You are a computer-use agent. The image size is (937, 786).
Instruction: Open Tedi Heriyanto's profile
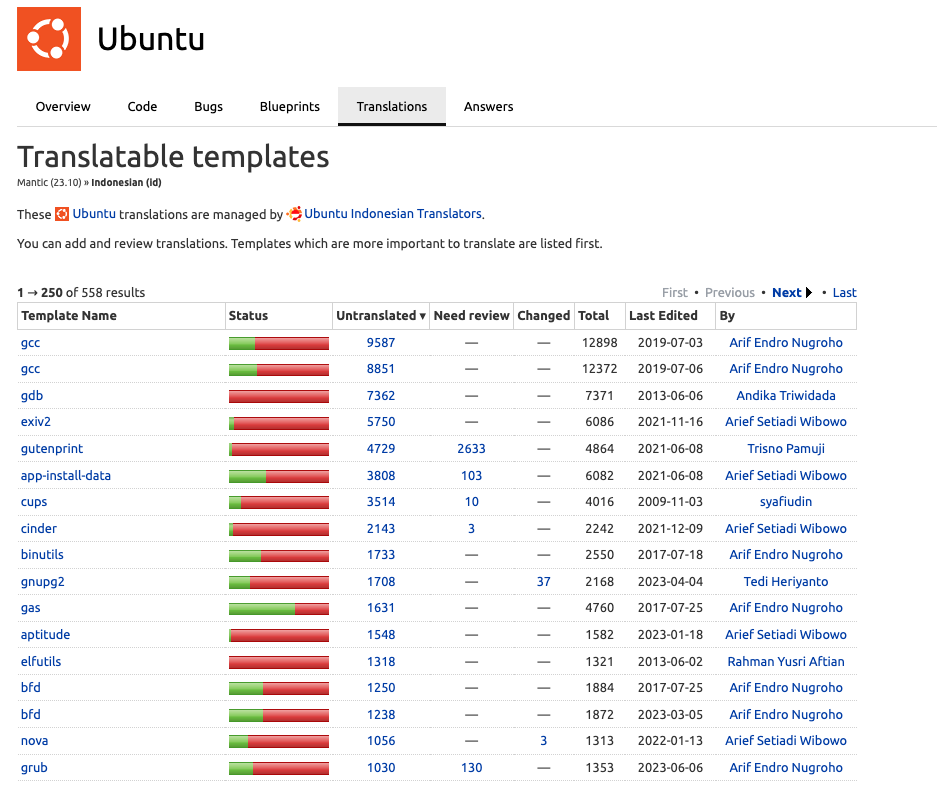786,582
